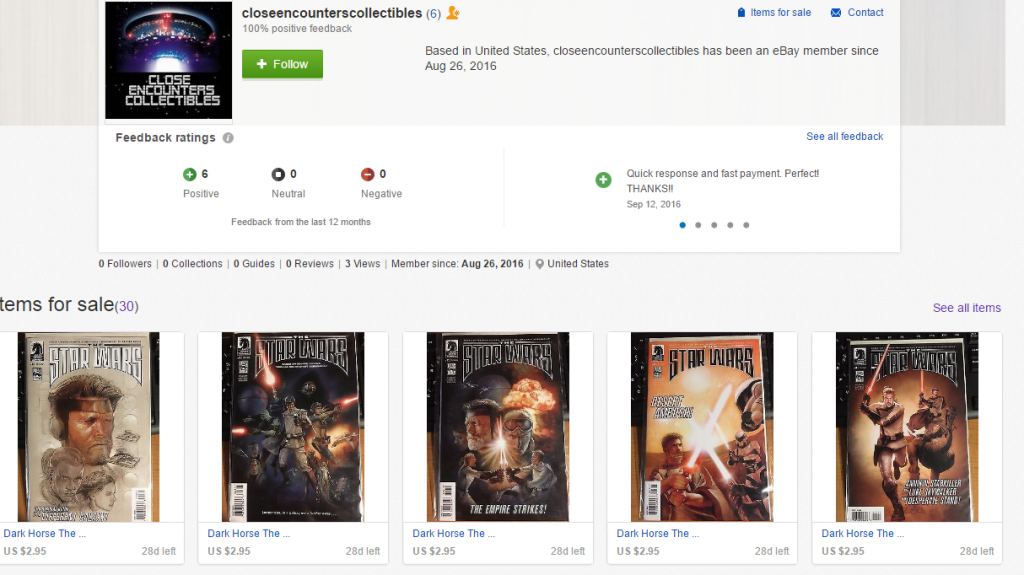
Task: Click the location pin icon before United States
Action: pos(539,265)
